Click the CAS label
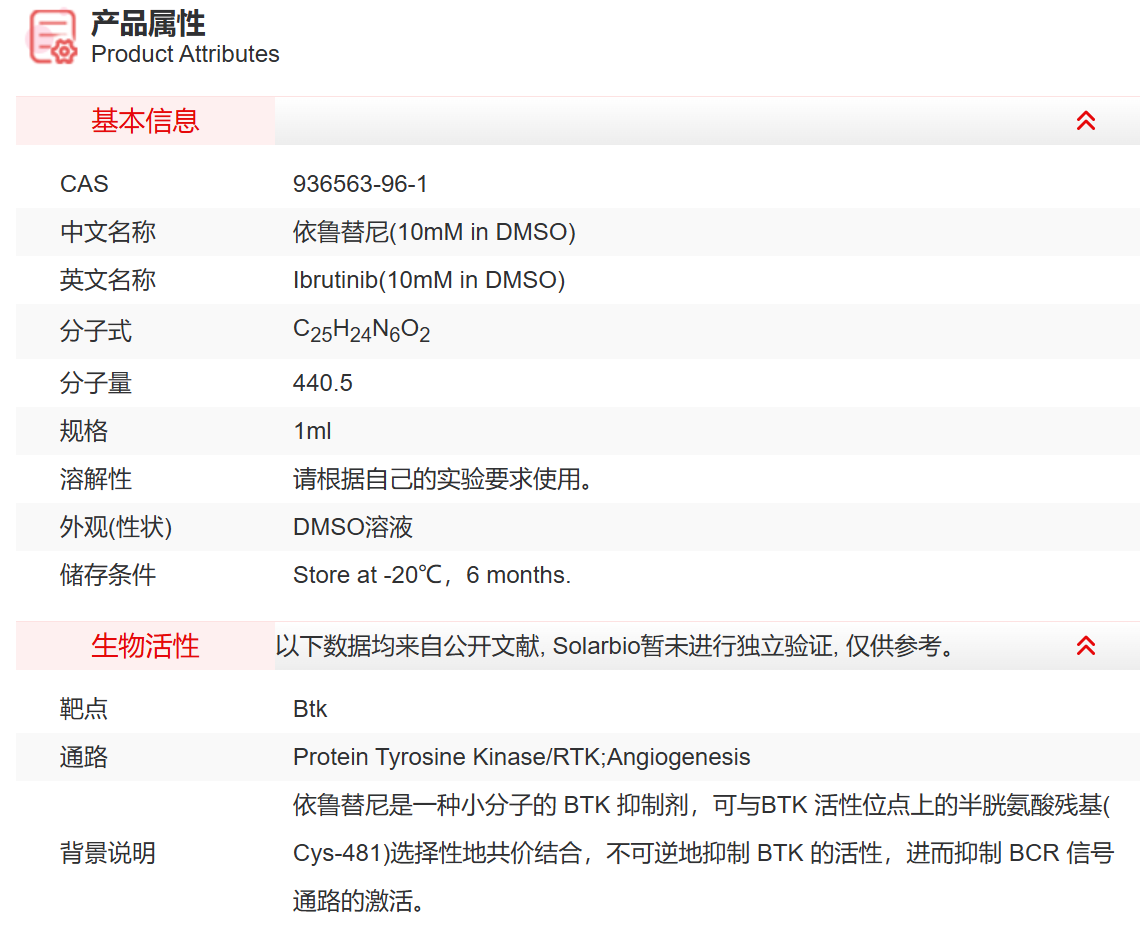This screenshot has width=1146, height=940. [x=84, y=183]
